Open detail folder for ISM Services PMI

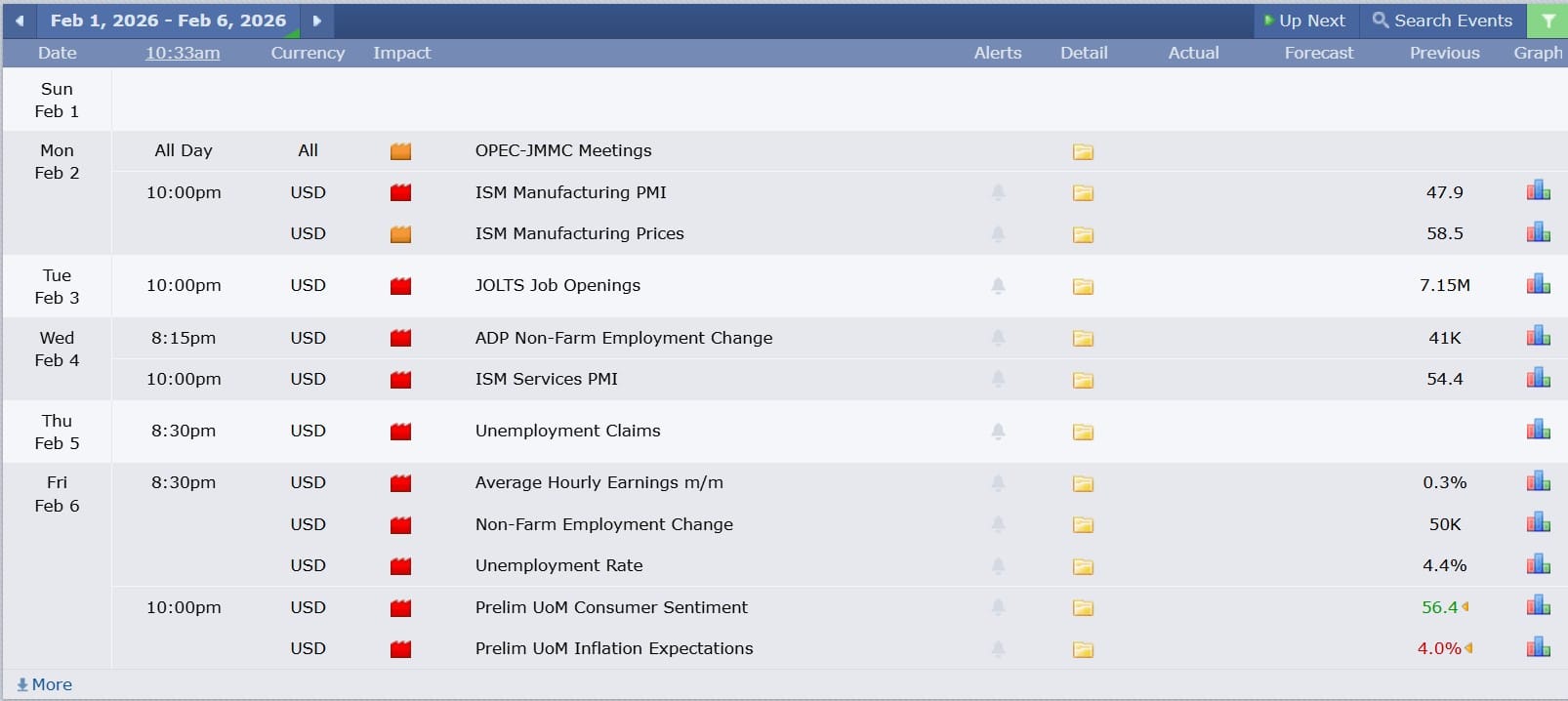pyautogui.click(x=1083, y=380)
